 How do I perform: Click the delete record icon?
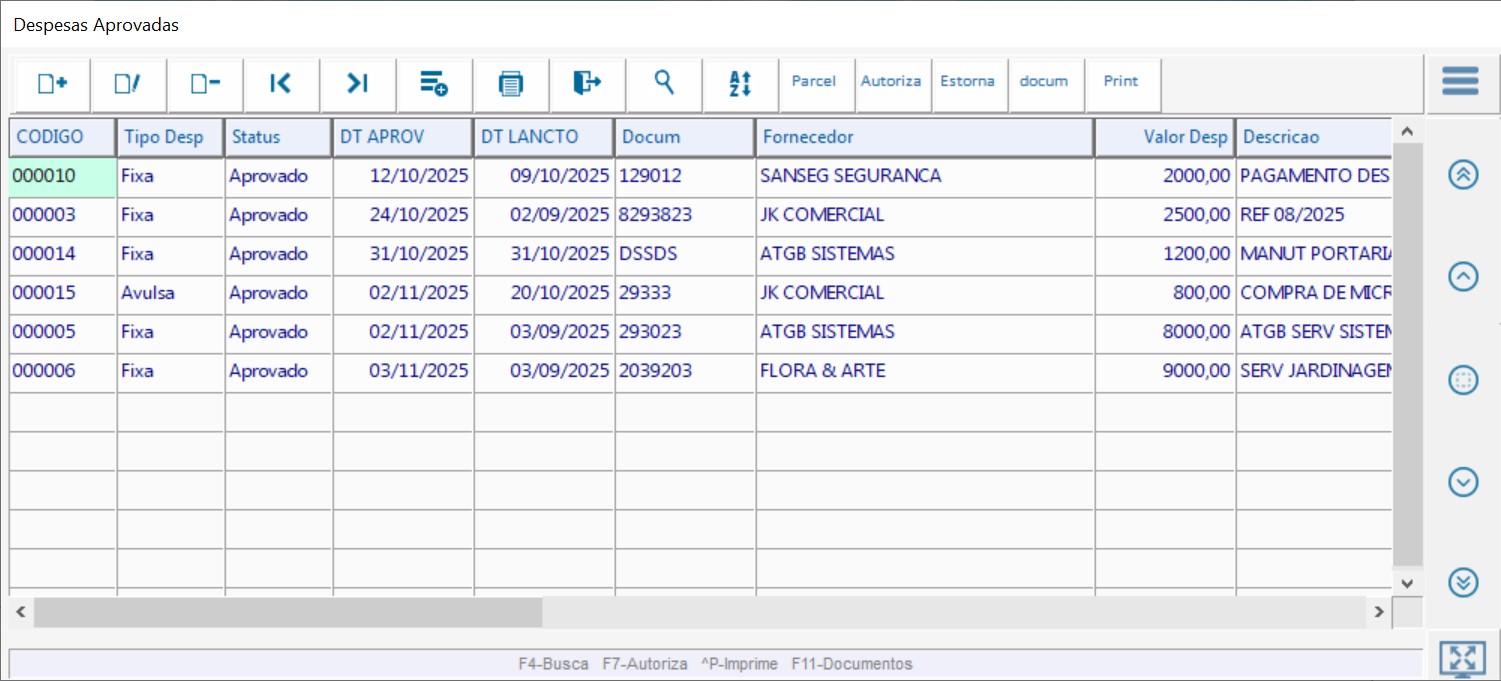coord(205,84)
